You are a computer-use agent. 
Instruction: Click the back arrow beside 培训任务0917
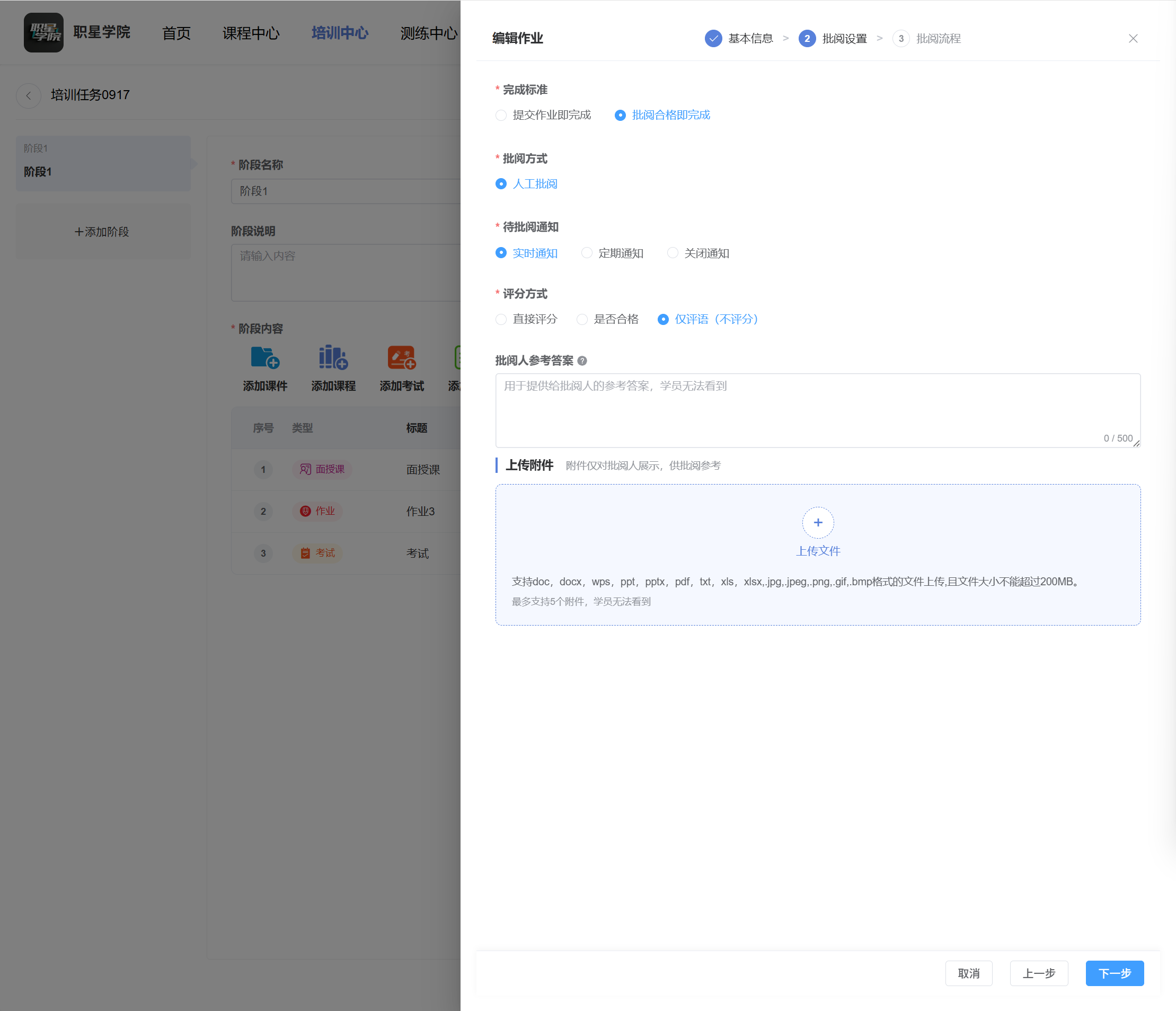tap(29, 95)
